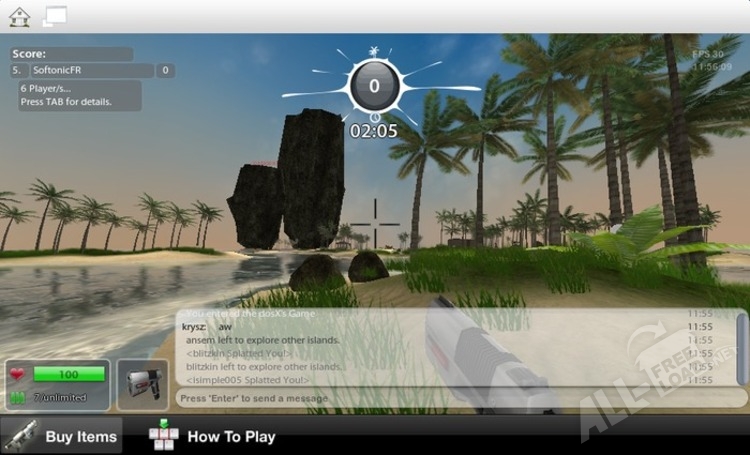The width and height of the screenshot is (750, 455).
Task: Click the FPS counter display
Action: click(x=707, y=53)
